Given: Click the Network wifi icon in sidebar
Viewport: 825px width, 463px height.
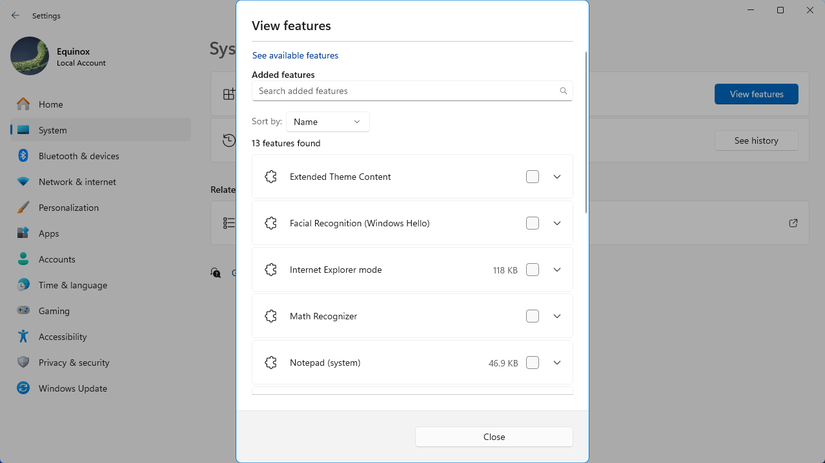Looking at the screenshot, I should (23, 182).
